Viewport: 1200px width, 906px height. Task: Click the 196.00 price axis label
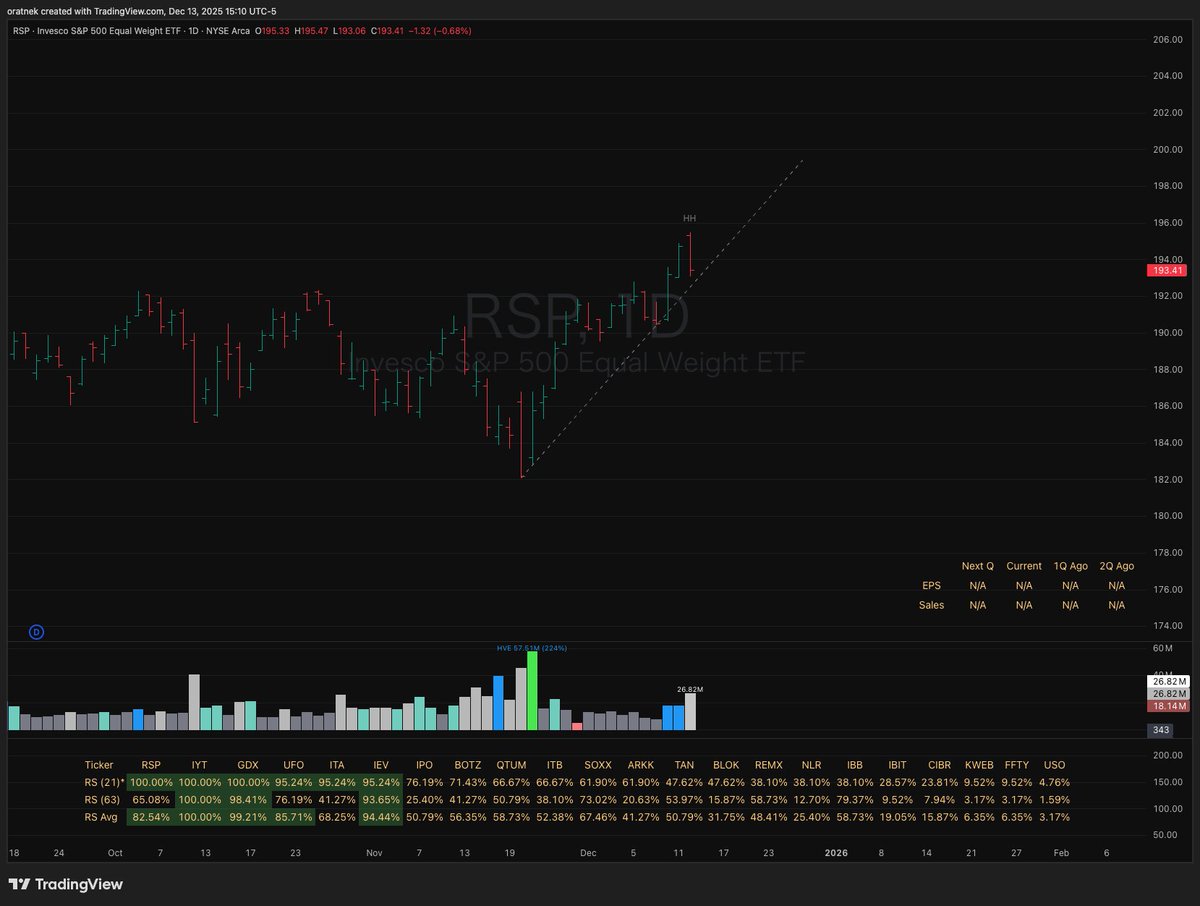pyautogui.click(x=1167, y=223)
